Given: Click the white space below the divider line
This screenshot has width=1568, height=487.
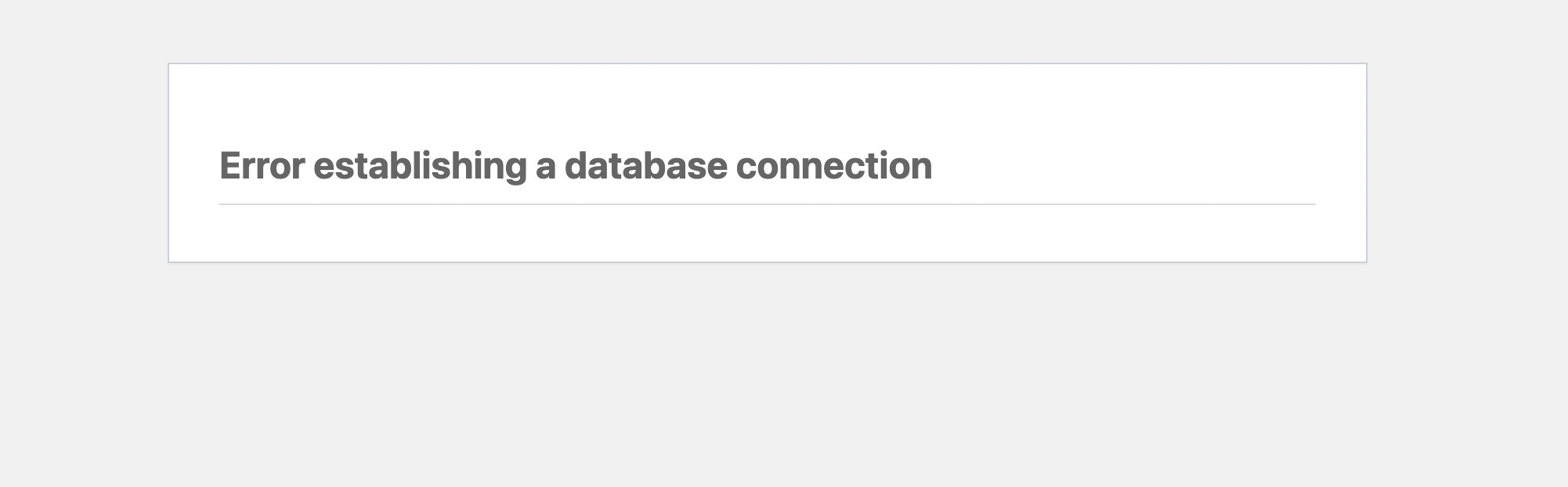Looking at the screenshot, I should point(768,233).
